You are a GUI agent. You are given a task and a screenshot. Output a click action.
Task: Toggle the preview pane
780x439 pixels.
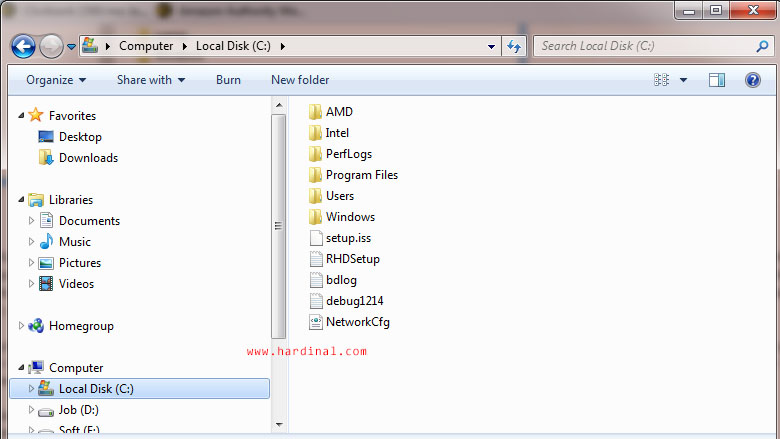tap(717, 80)
